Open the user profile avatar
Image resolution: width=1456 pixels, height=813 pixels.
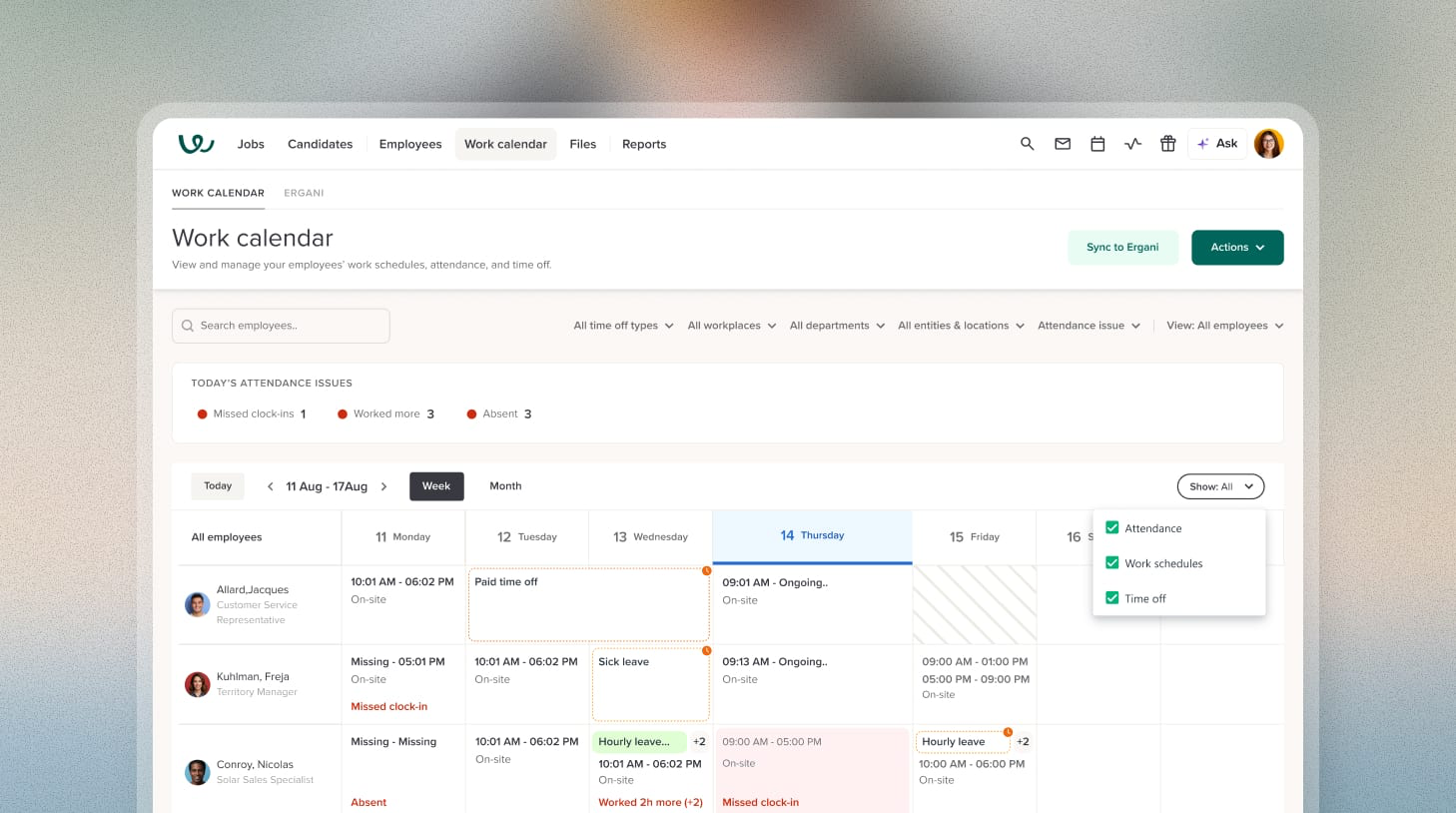(1268, 144)
